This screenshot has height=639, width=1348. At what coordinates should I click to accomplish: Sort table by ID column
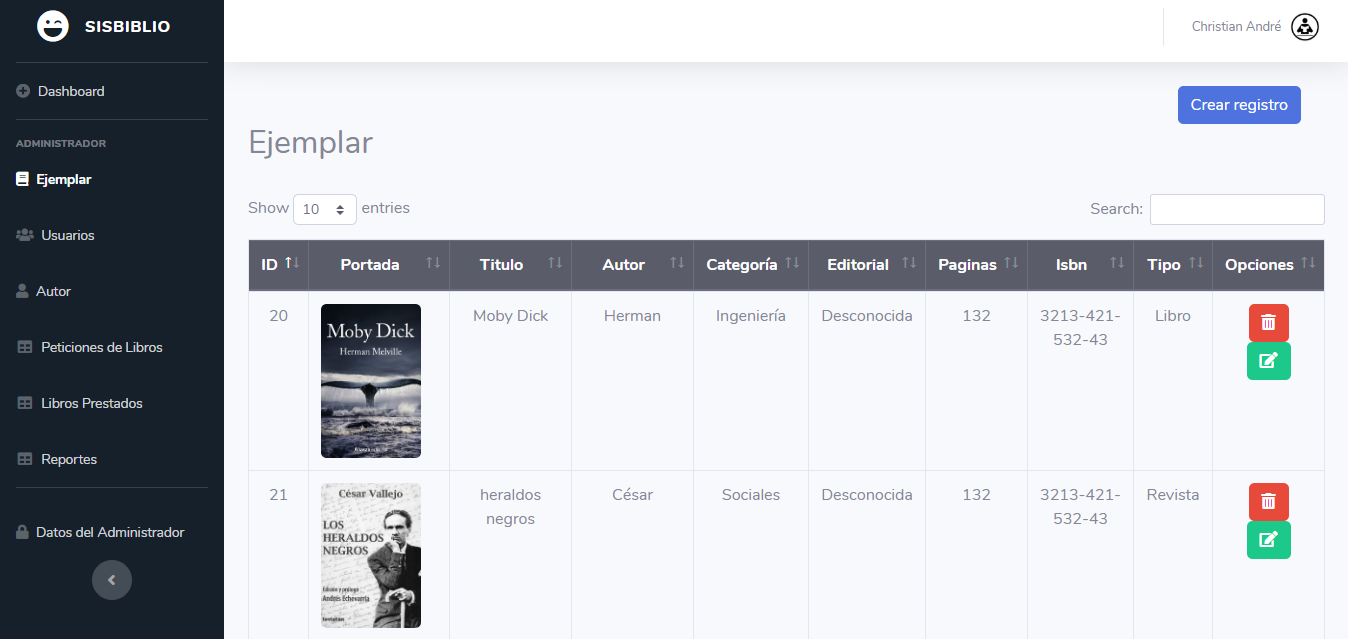pyautogui.click(x=279, y=265)
